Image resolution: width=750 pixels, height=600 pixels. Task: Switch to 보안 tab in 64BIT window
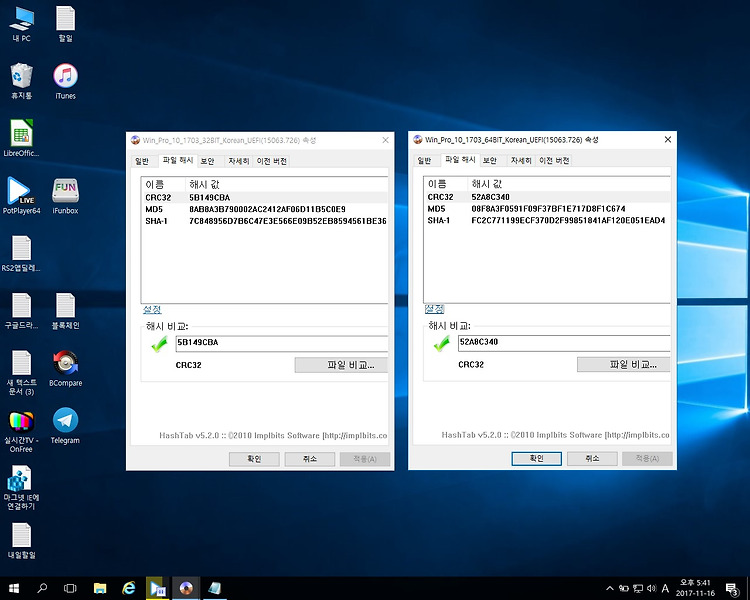point(489,161)
